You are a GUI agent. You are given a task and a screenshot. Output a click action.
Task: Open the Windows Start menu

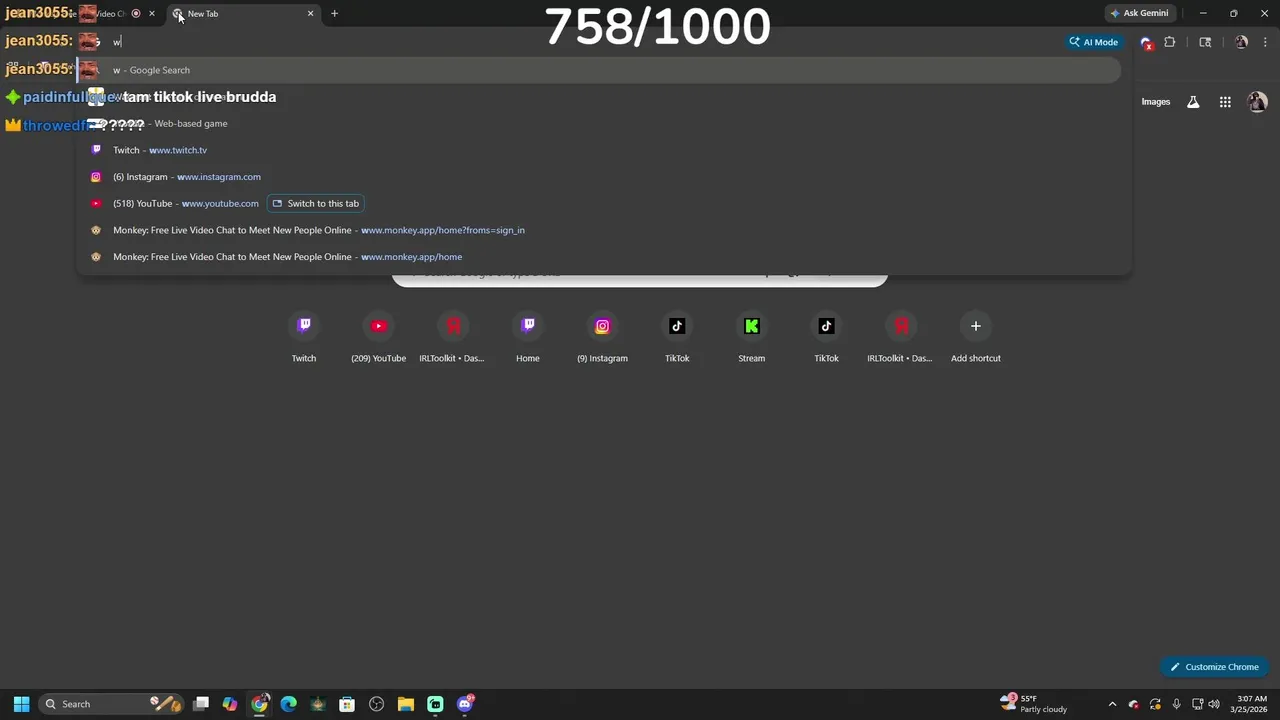click(21, 704)
